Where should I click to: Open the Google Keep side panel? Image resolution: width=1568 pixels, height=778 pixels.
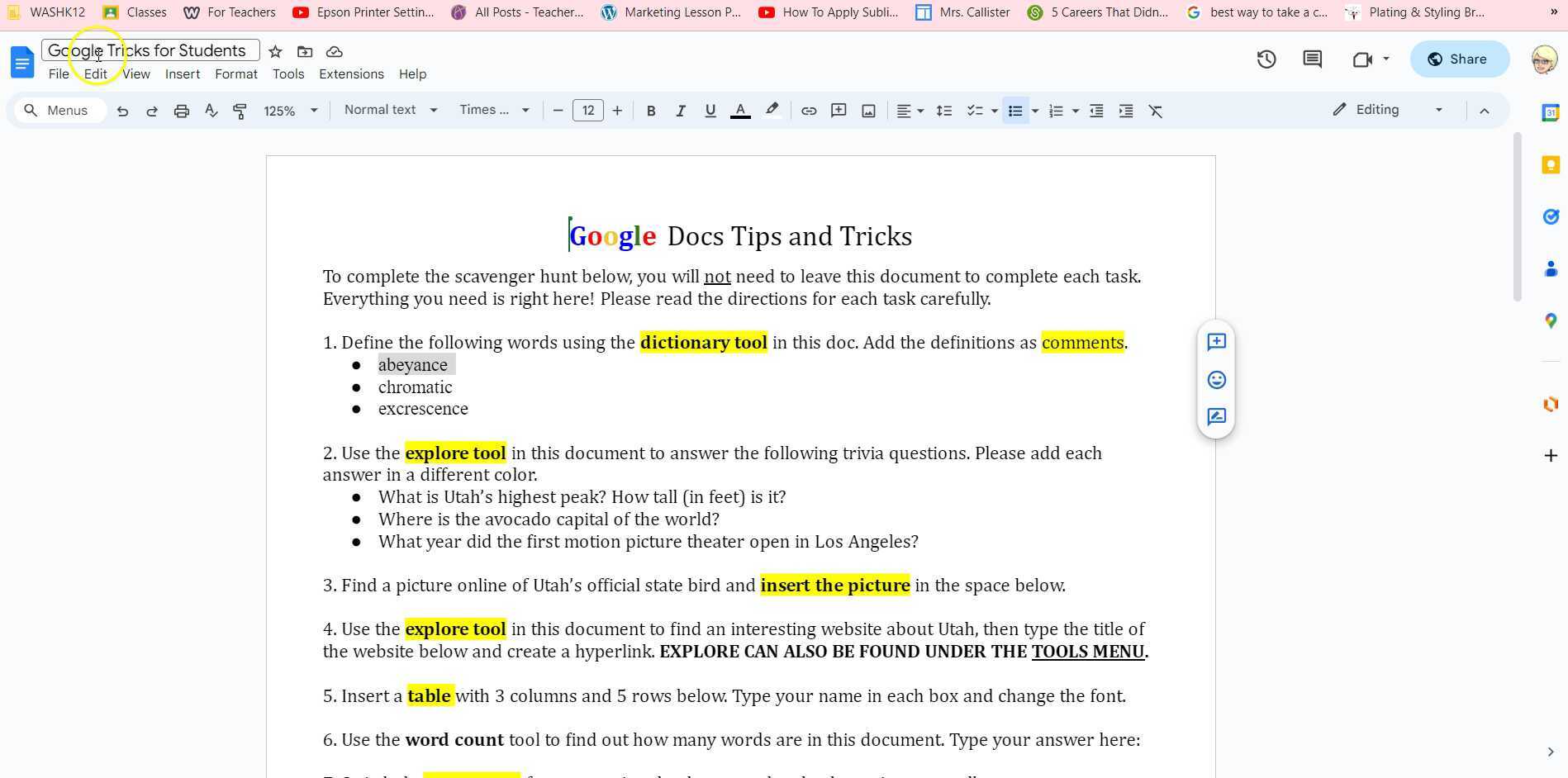point(1551,164)
